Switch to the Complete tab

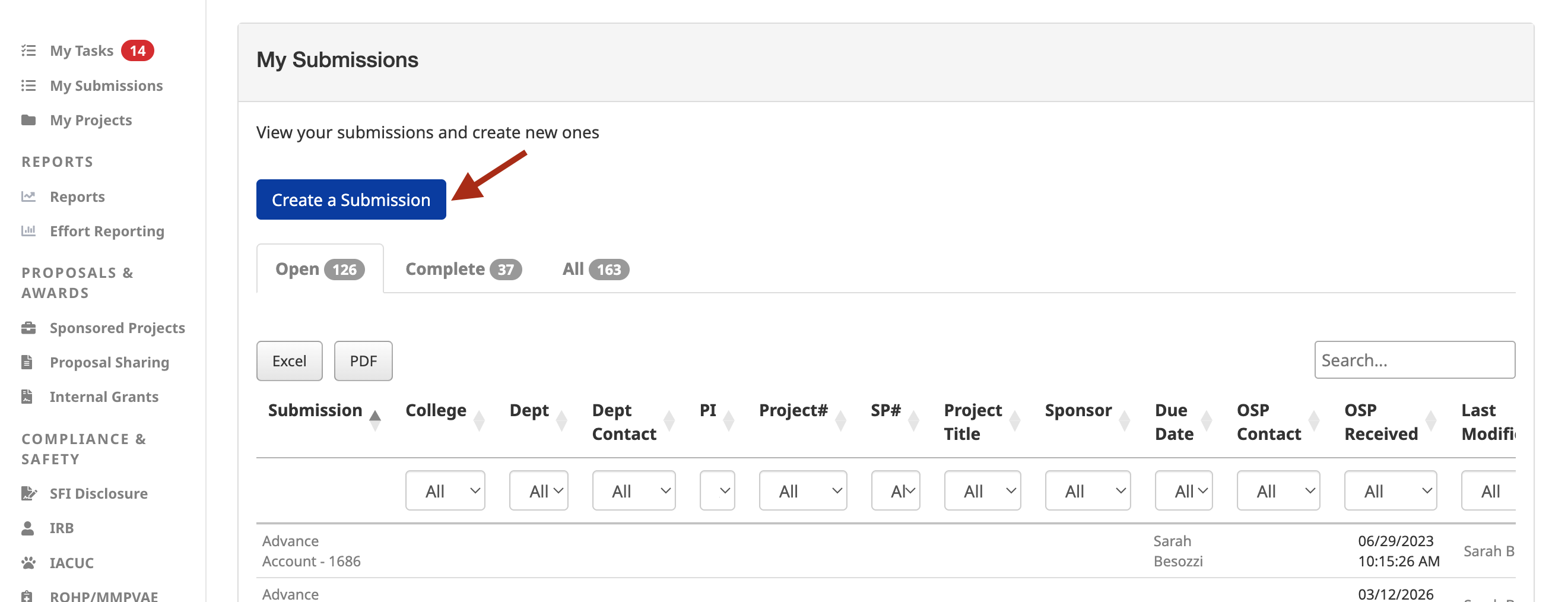point(463,269)
